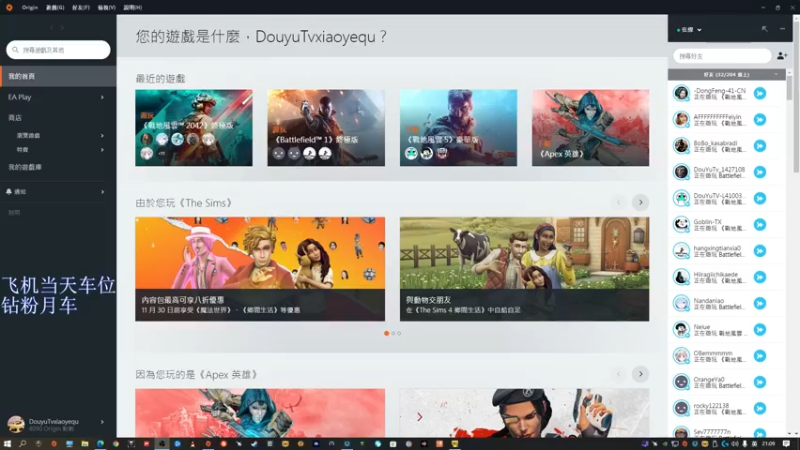Open Windows taskbar search
The height and width of the screenshot is (450, 800).
coord(22,444)
